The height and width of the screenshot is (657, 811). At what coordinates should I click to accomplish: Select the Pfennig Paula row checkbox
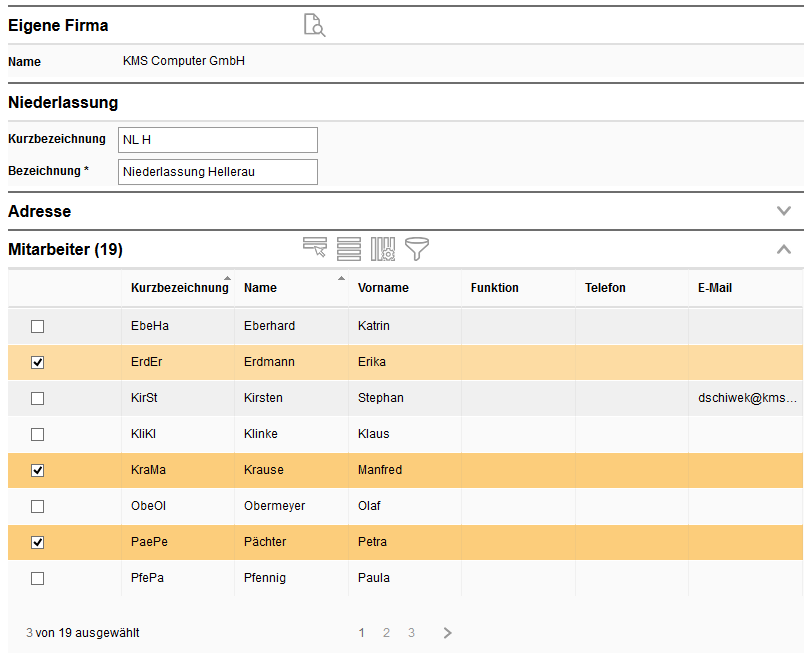38,578
